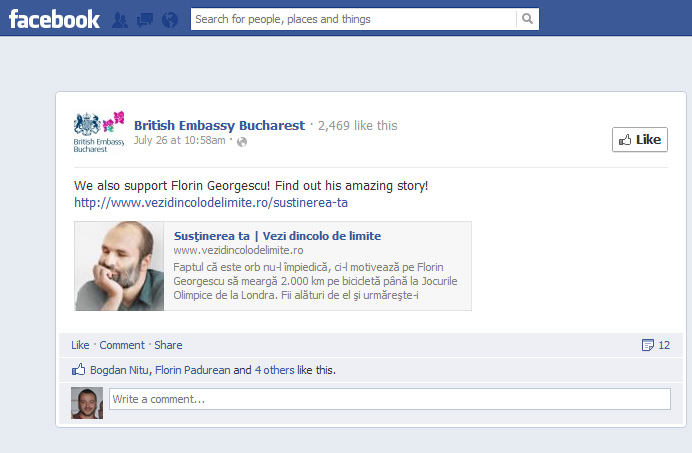This screenshot has width=692, height=453.
Task: Click www.vezidincolodelimite.ro domain text
Action: (x=238, y=250)
